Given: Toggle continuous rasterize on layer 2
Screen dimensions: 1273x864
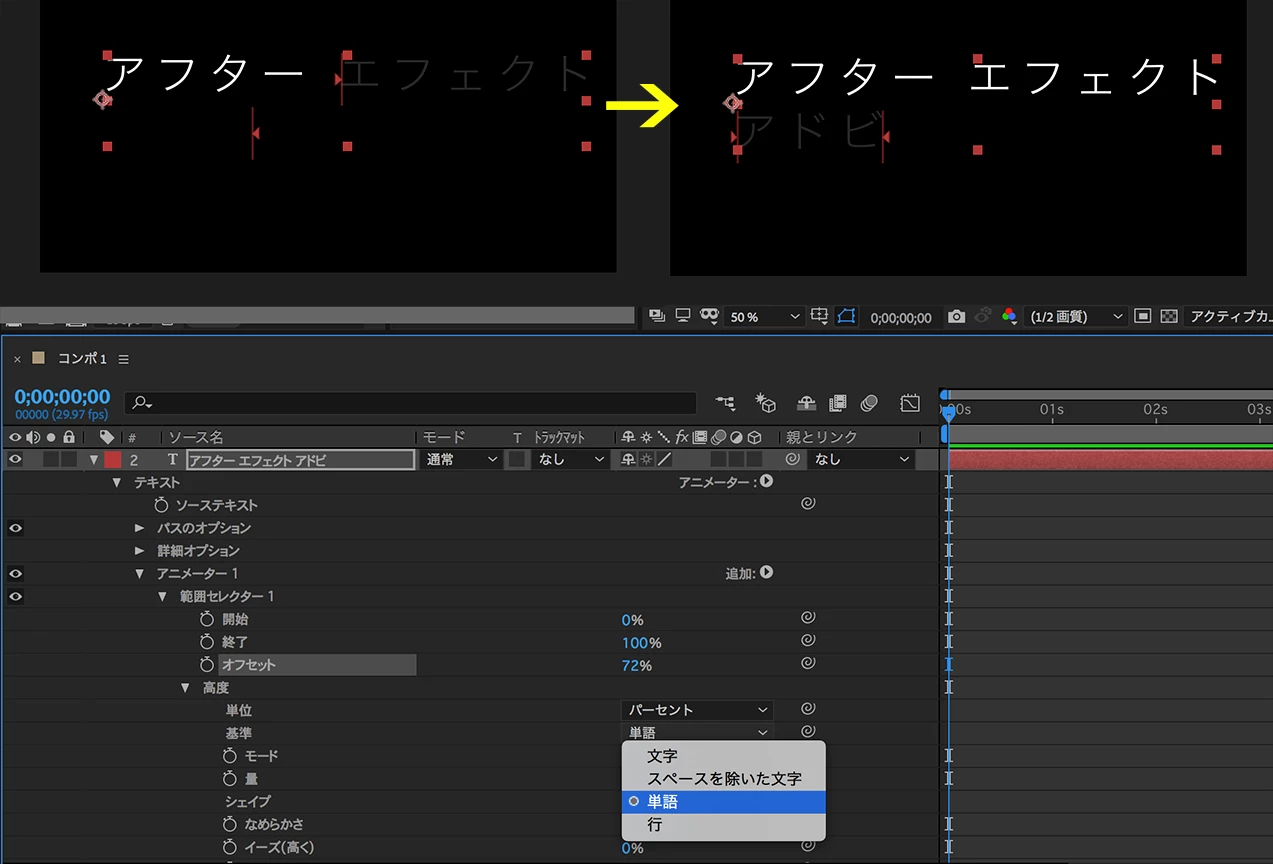Looking at the screenshot, I should 645,459.
